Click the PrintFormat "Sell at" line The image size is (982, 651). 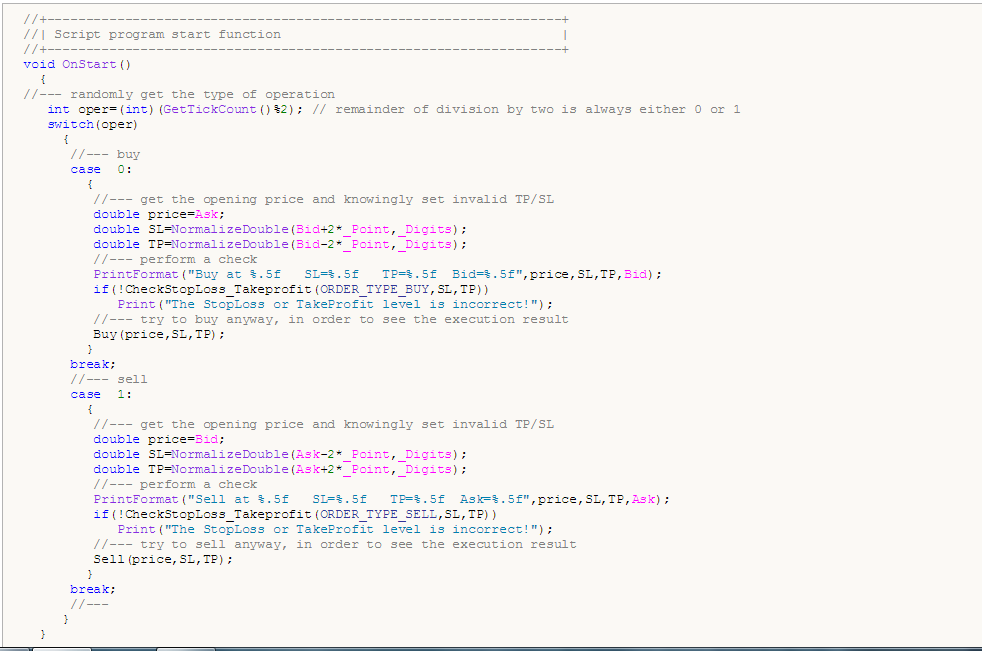click(381, 499)
